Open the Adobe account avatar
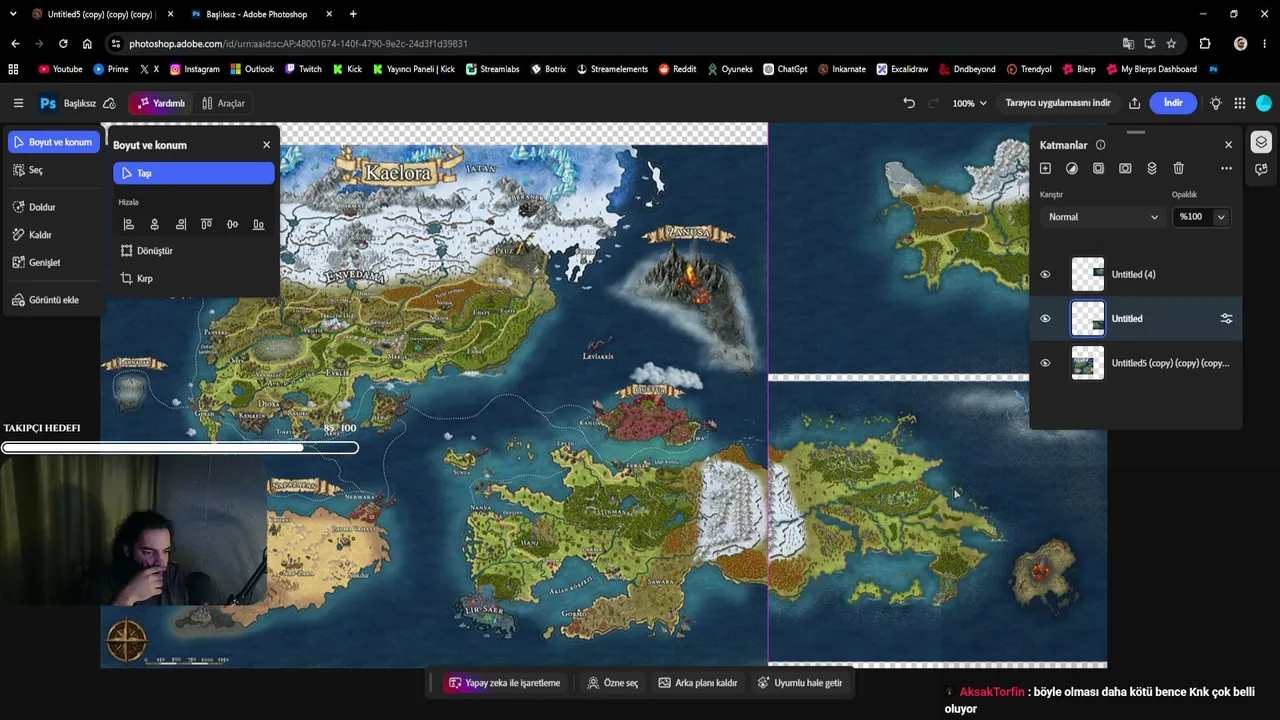This screenshot has width=1280, height=720. point(1264,103)
